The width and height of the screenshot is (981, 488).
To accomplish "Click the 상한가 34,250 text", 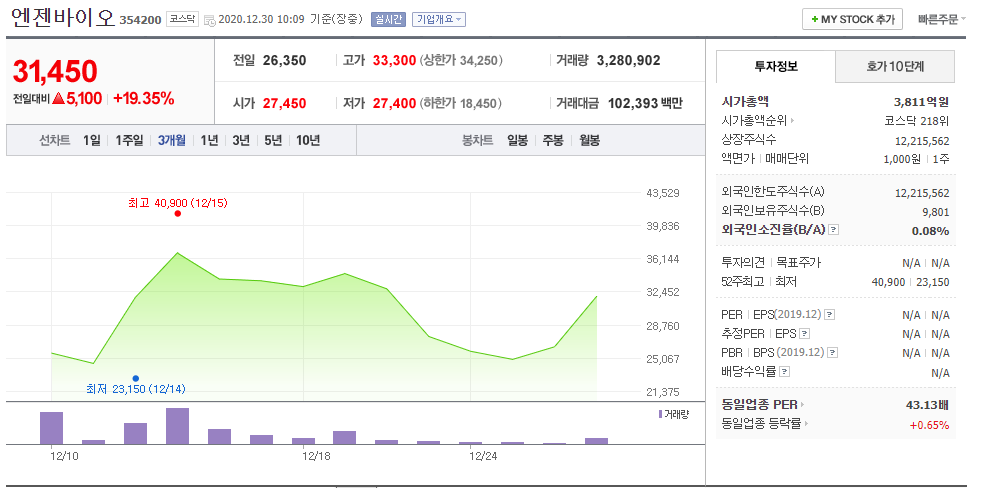I will click(x=461, y=60).
